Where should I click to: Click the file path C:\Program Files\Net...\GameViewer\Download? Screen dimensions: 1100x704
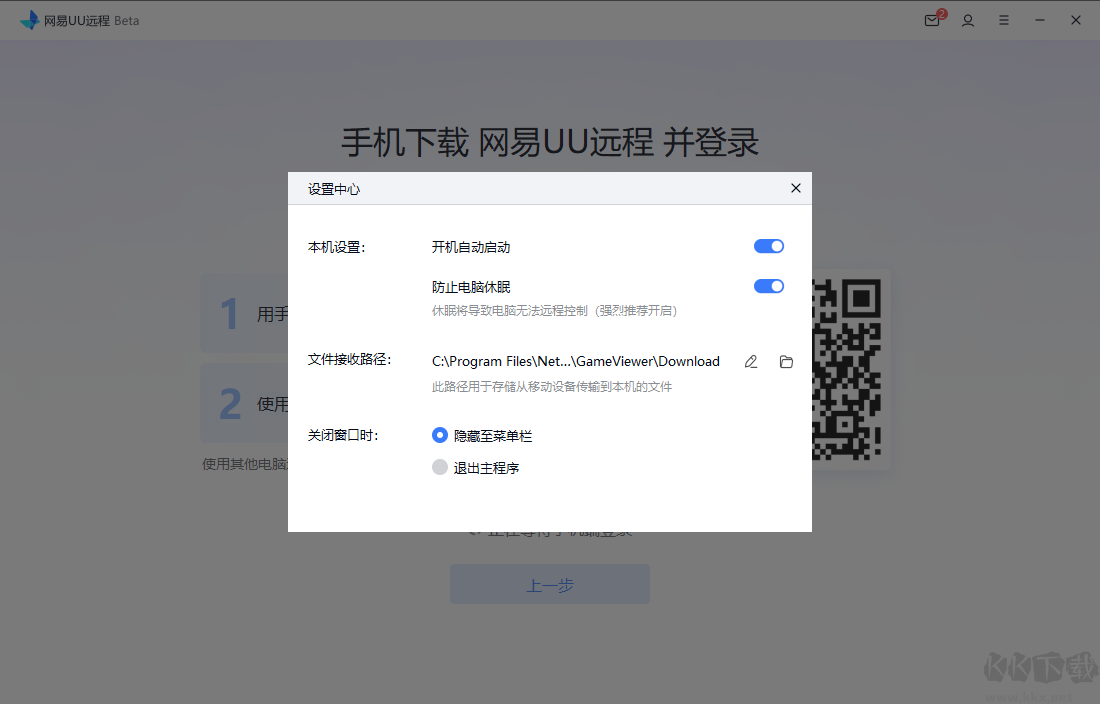coord(576,361)
